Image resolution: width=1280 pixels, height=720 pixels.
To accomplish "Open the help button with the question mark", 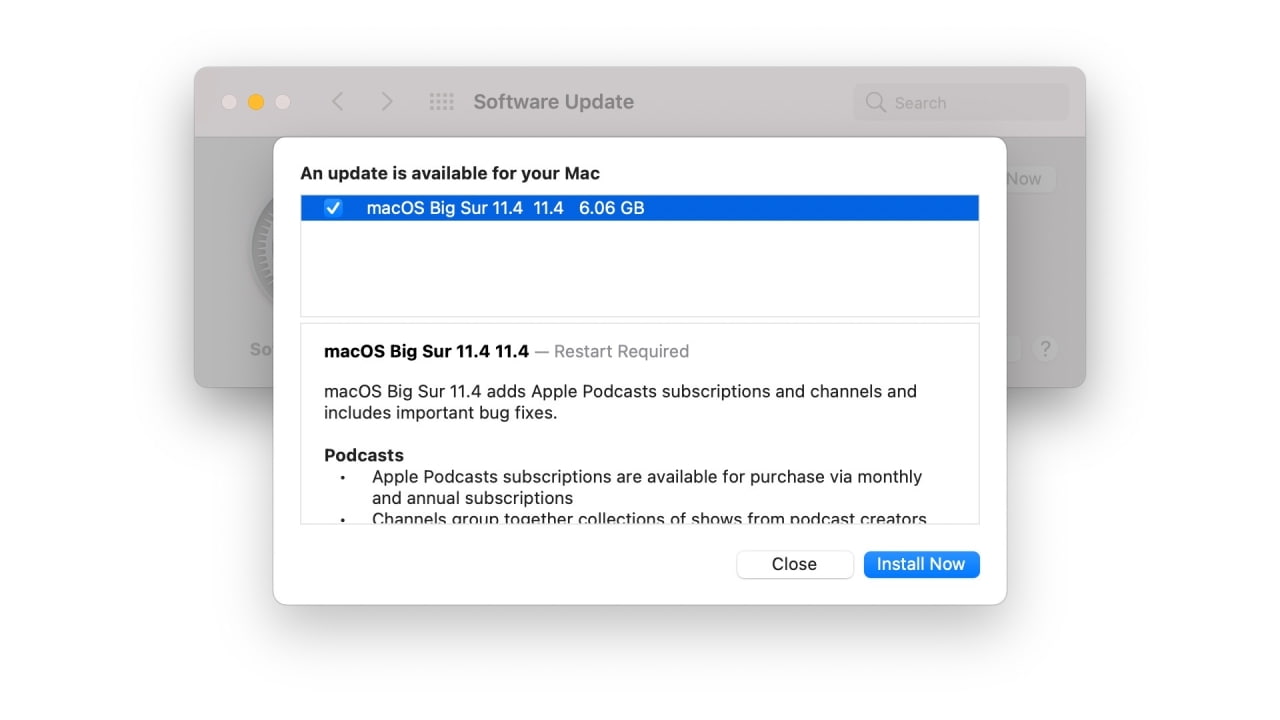I will tap(1045, 349).
